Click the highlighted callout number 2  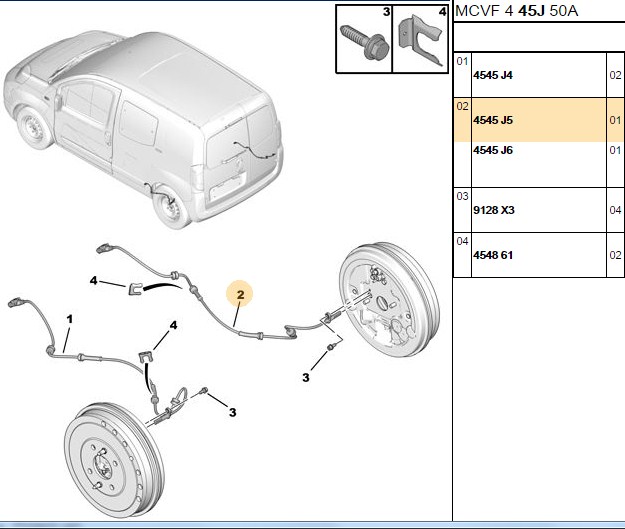coord(240,295)
